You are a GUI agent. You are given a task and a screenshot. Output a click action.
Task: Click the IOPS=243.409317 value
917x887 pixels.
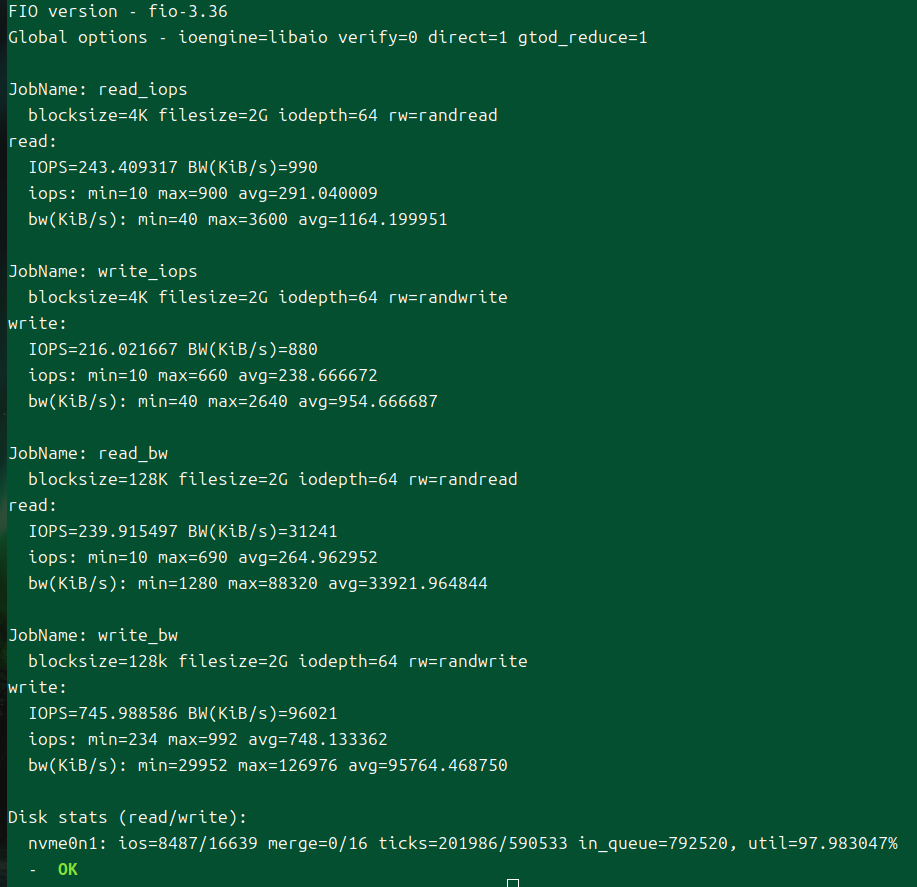103,167
